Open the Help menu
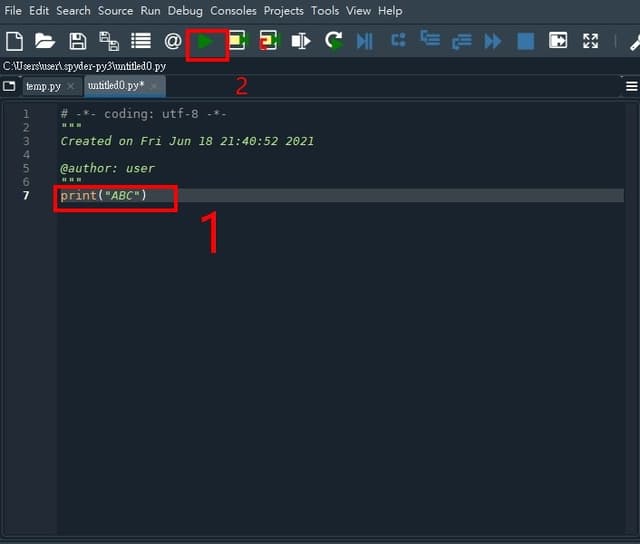The width and height of the screenshot is (640, 544). pos(390,11)
